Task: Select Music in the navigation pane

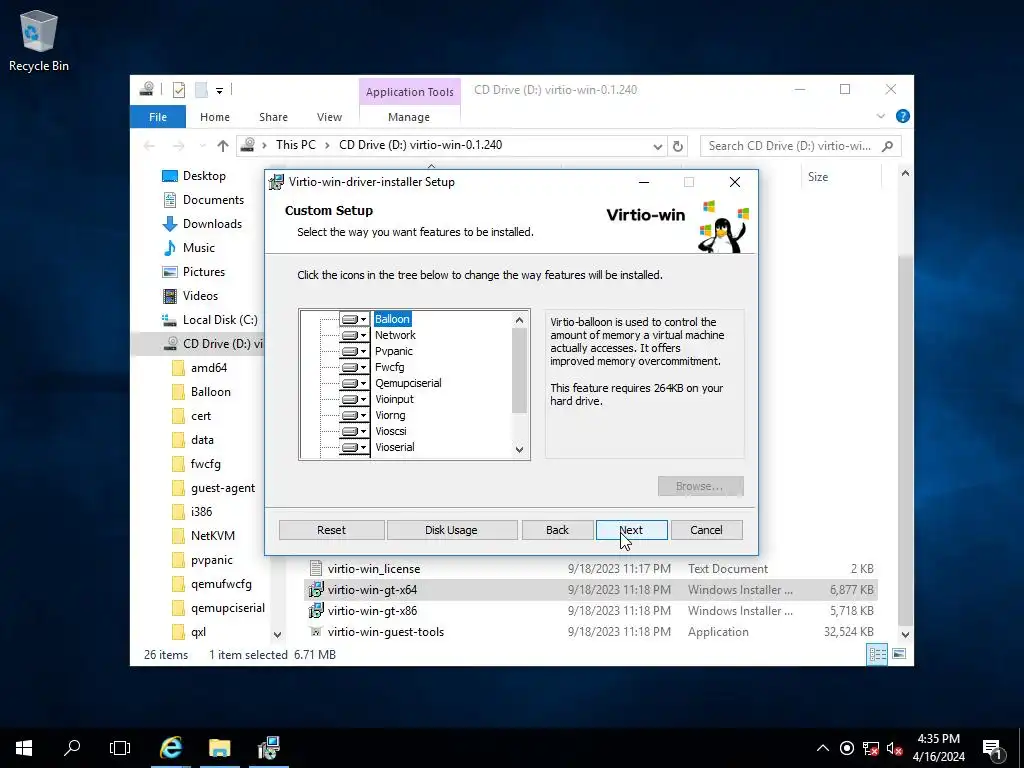Action: click(x=199, y=248)
